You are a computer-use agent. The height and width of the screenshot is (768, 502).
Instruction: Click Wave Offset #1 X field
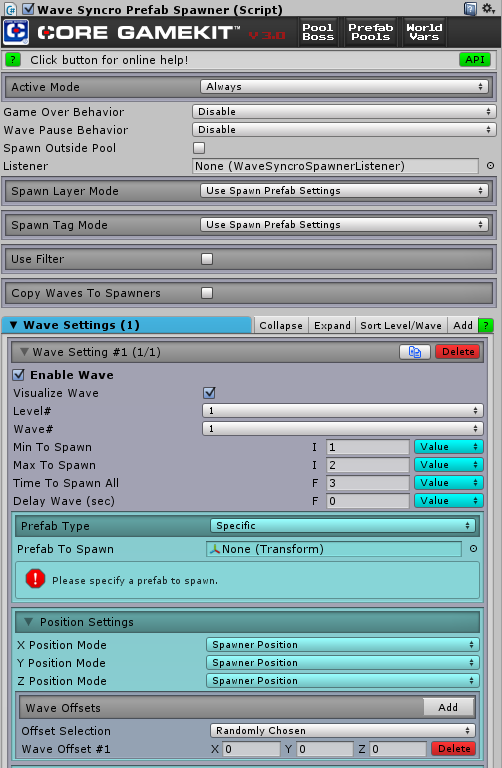pyautogui.click(x=251, y=748)
